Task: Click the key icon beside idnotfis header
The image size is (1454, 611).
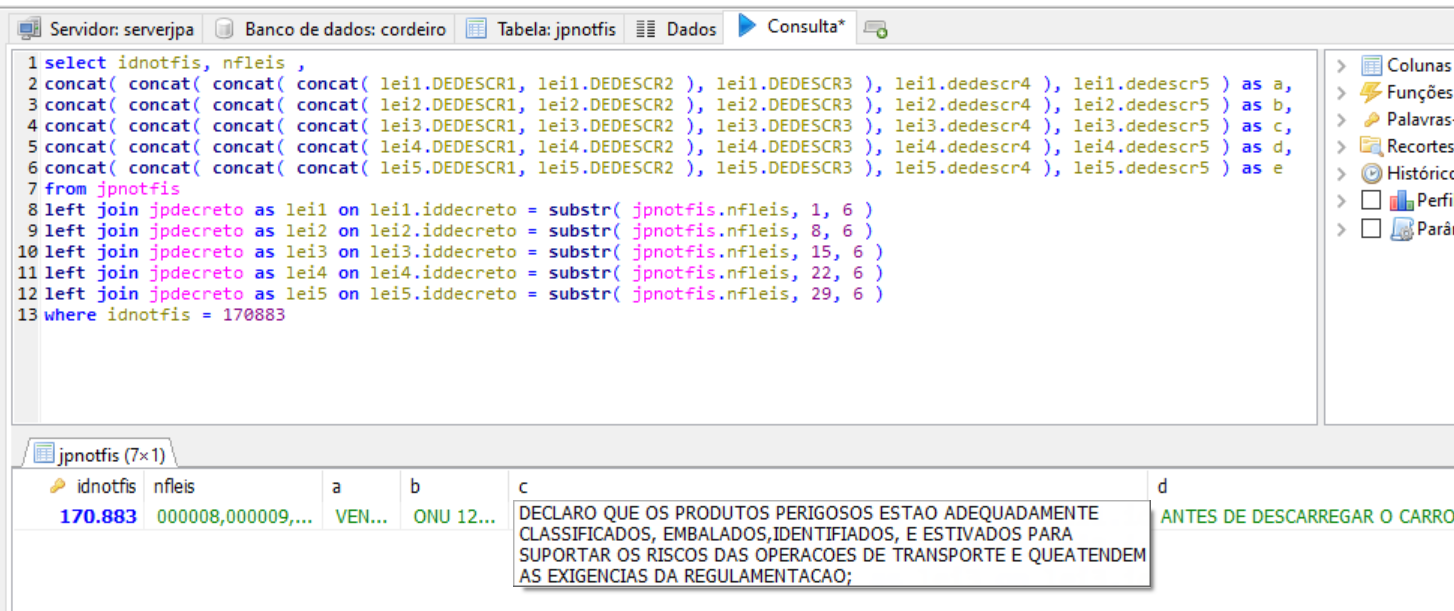Action: (59, 487)
